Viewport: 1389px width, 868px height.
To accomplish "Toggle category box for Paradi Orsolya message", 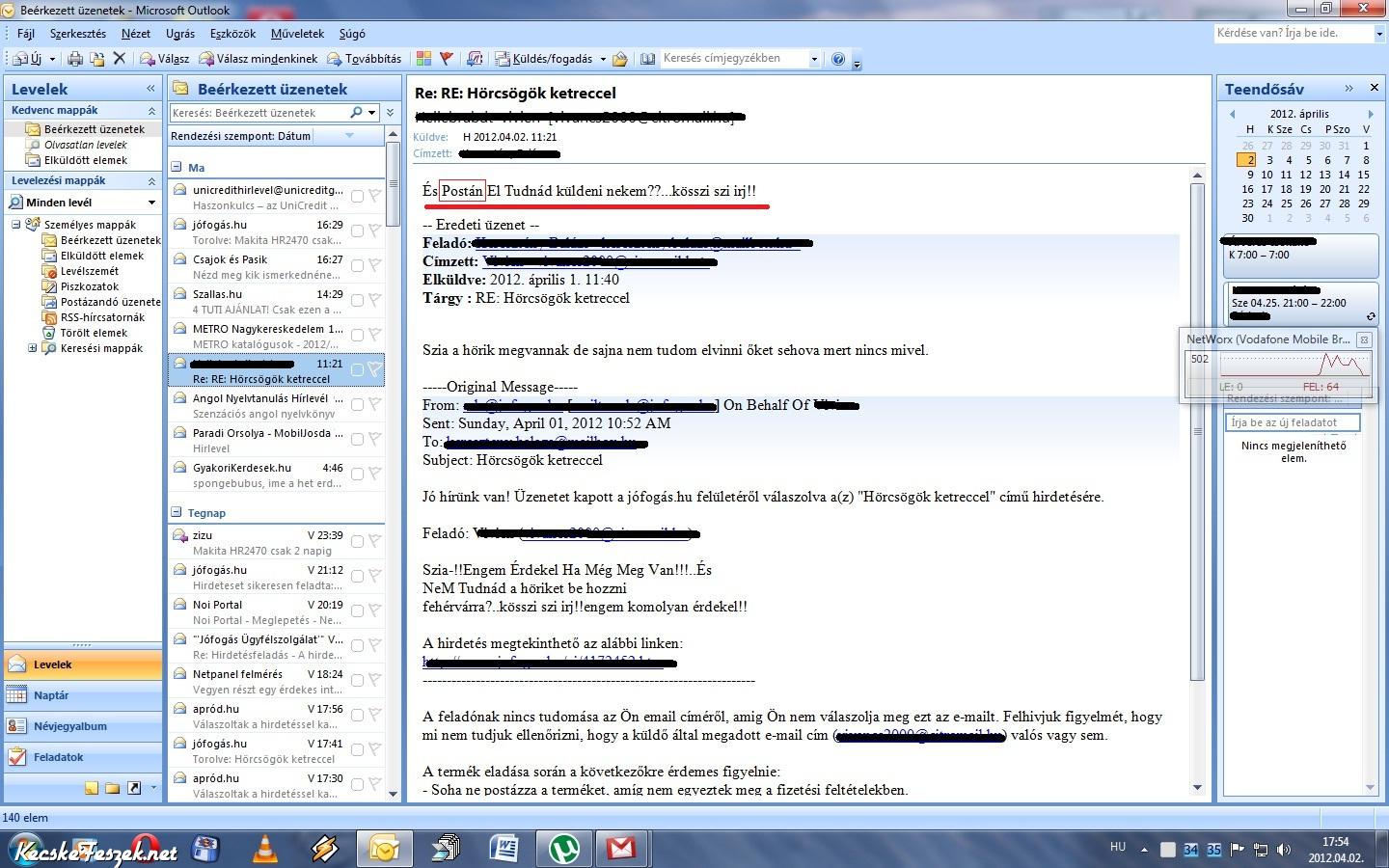I will 357,439.
